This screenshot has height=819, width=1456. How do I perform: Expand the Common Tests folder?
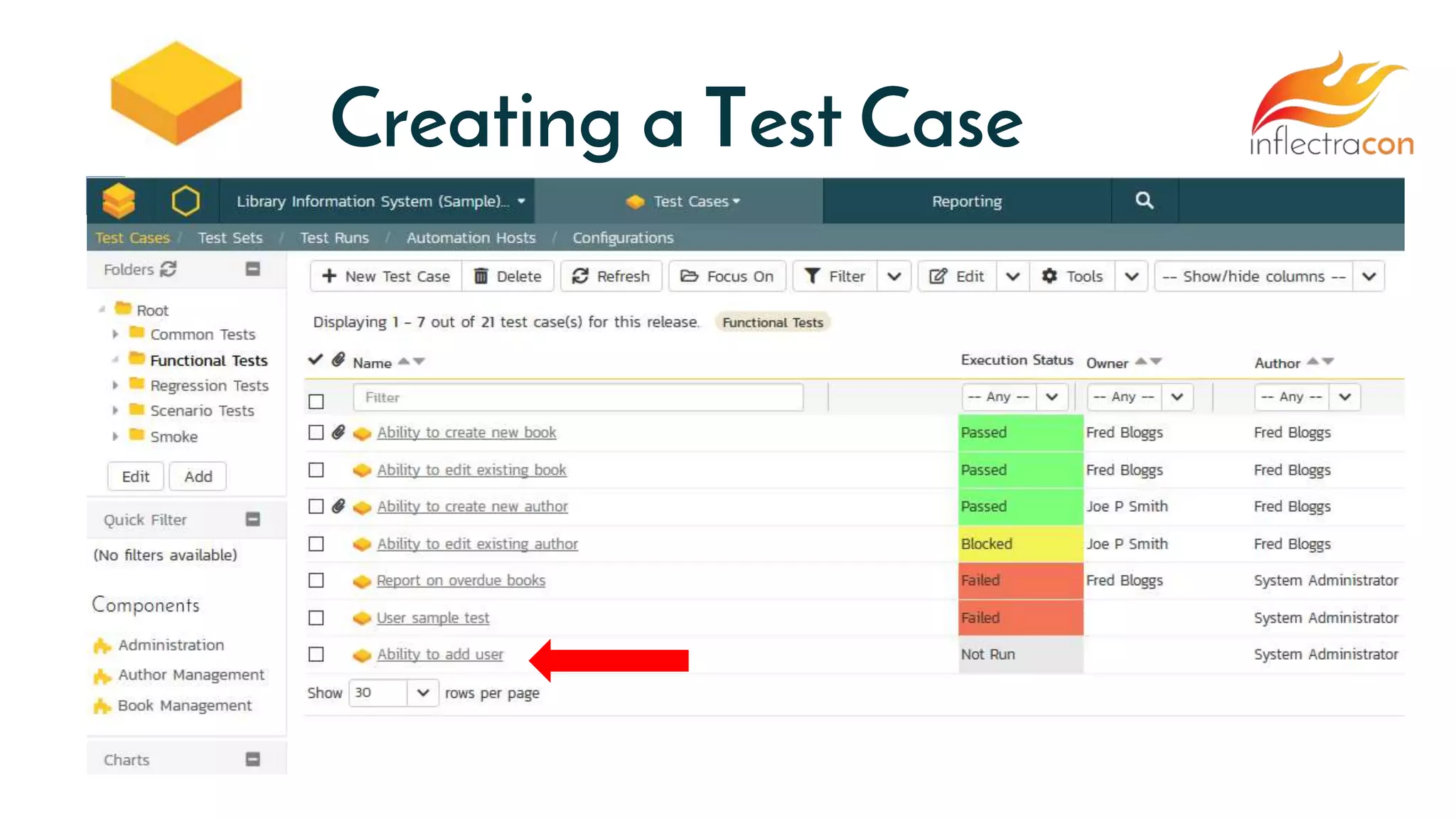click(x=115, y=334)
